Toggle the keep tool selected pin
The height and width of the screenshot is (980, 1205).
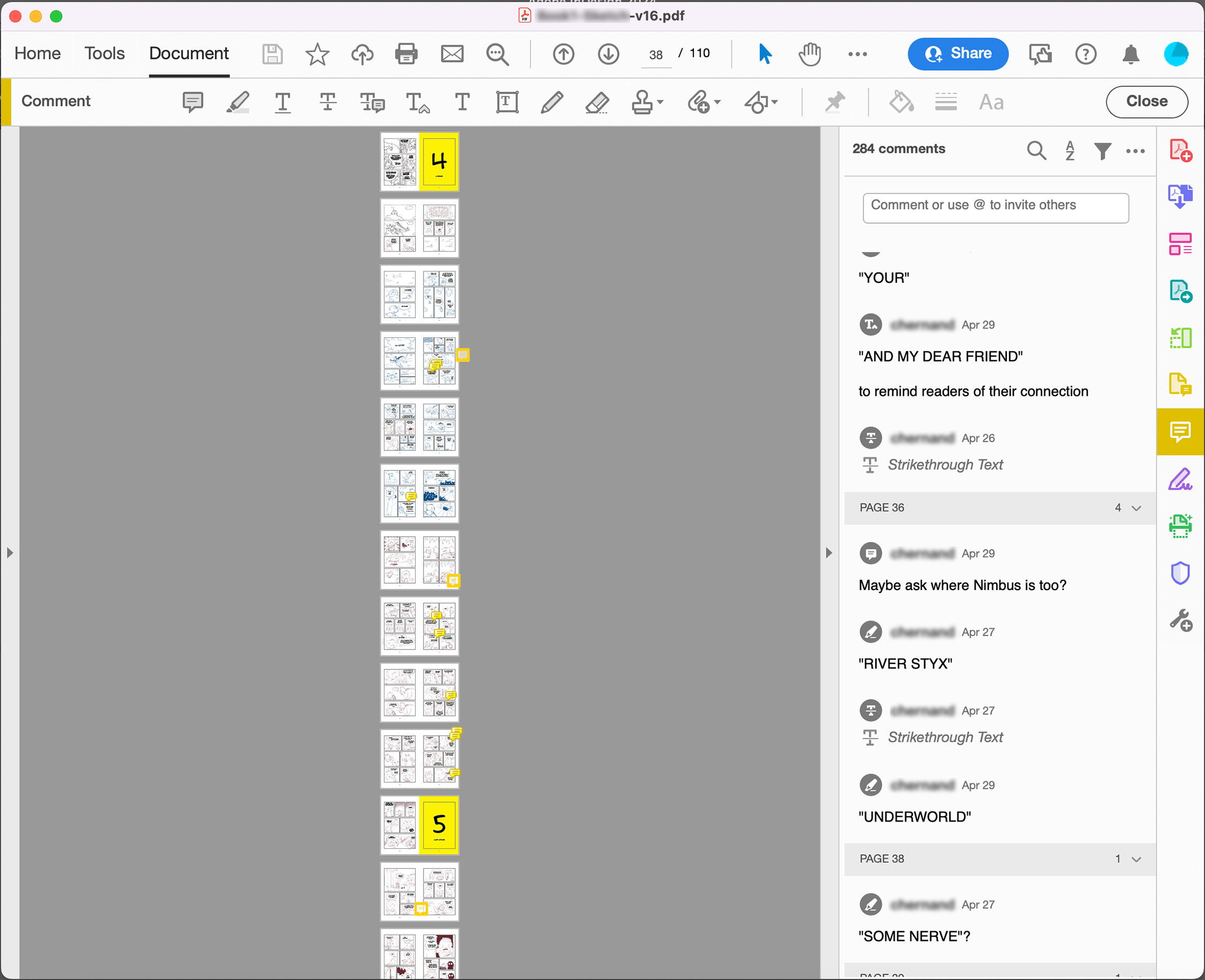[x=835, y=102]
